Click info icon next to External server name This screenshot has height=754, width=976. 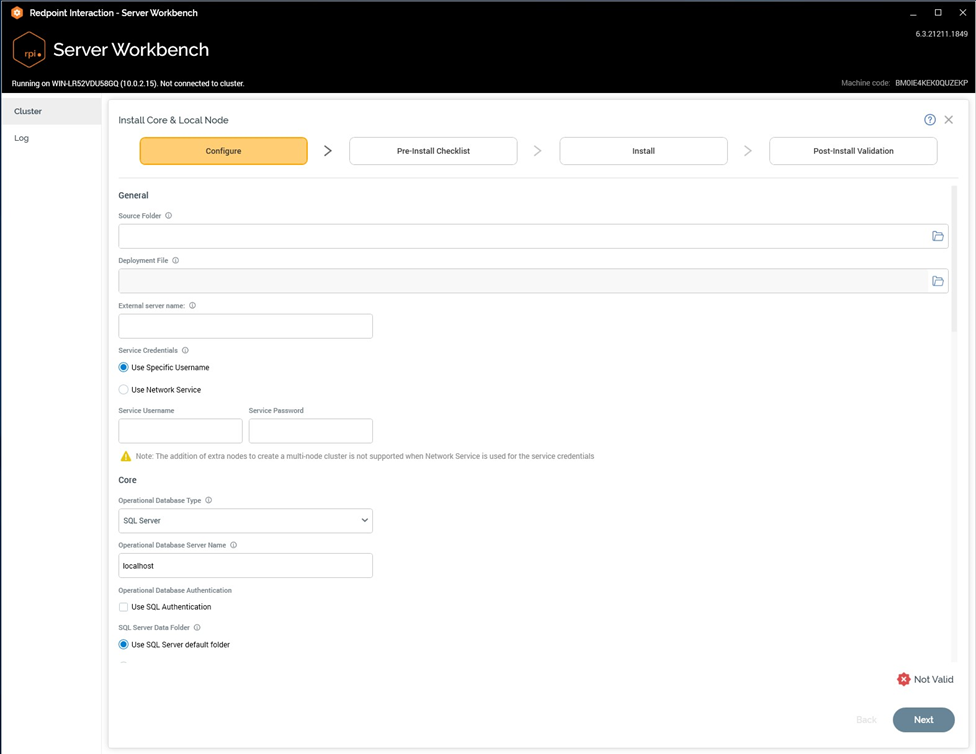click(192, 306)
